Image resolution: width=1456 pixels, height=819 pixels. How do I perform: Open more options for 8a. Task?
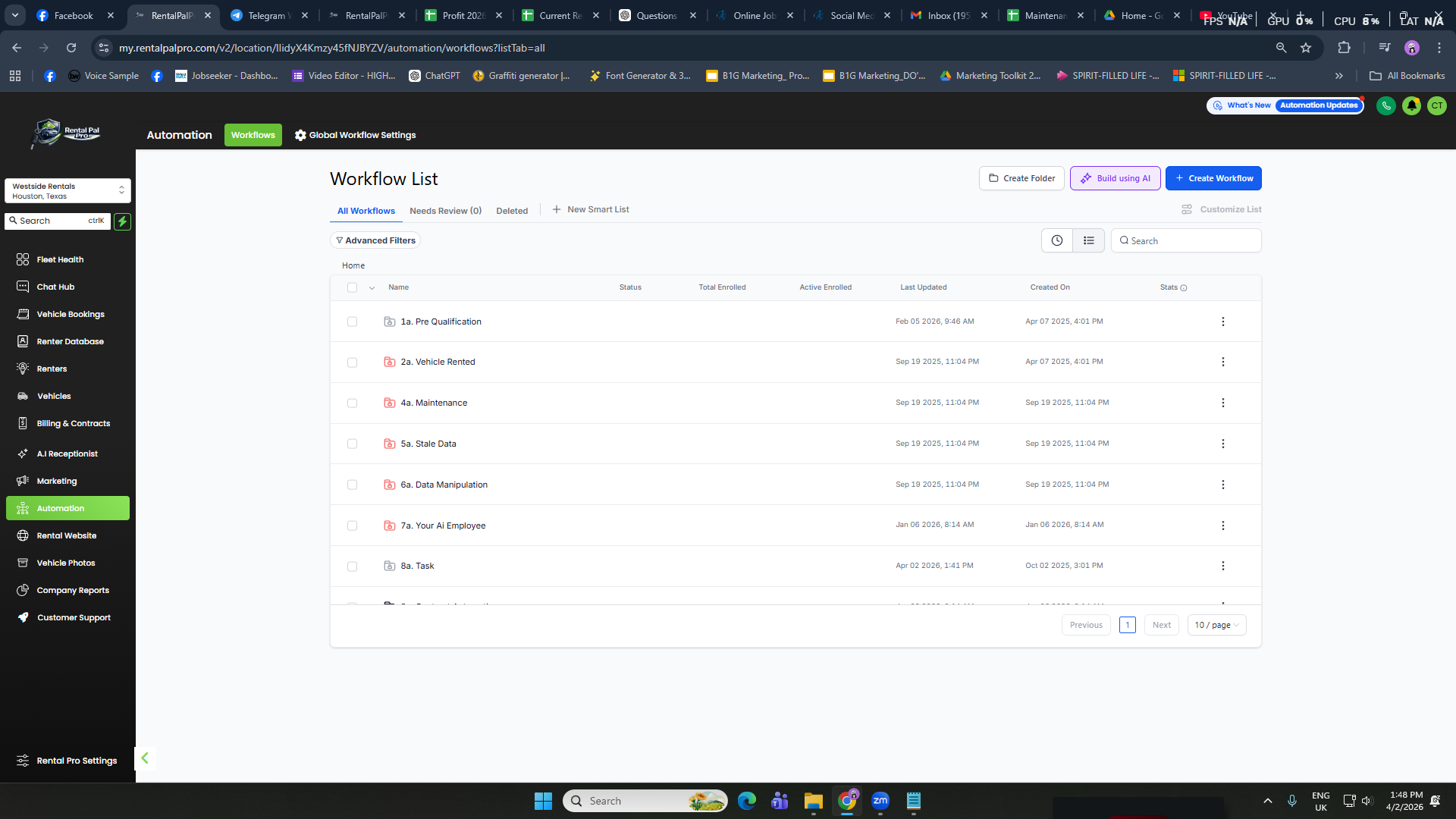1222,566
